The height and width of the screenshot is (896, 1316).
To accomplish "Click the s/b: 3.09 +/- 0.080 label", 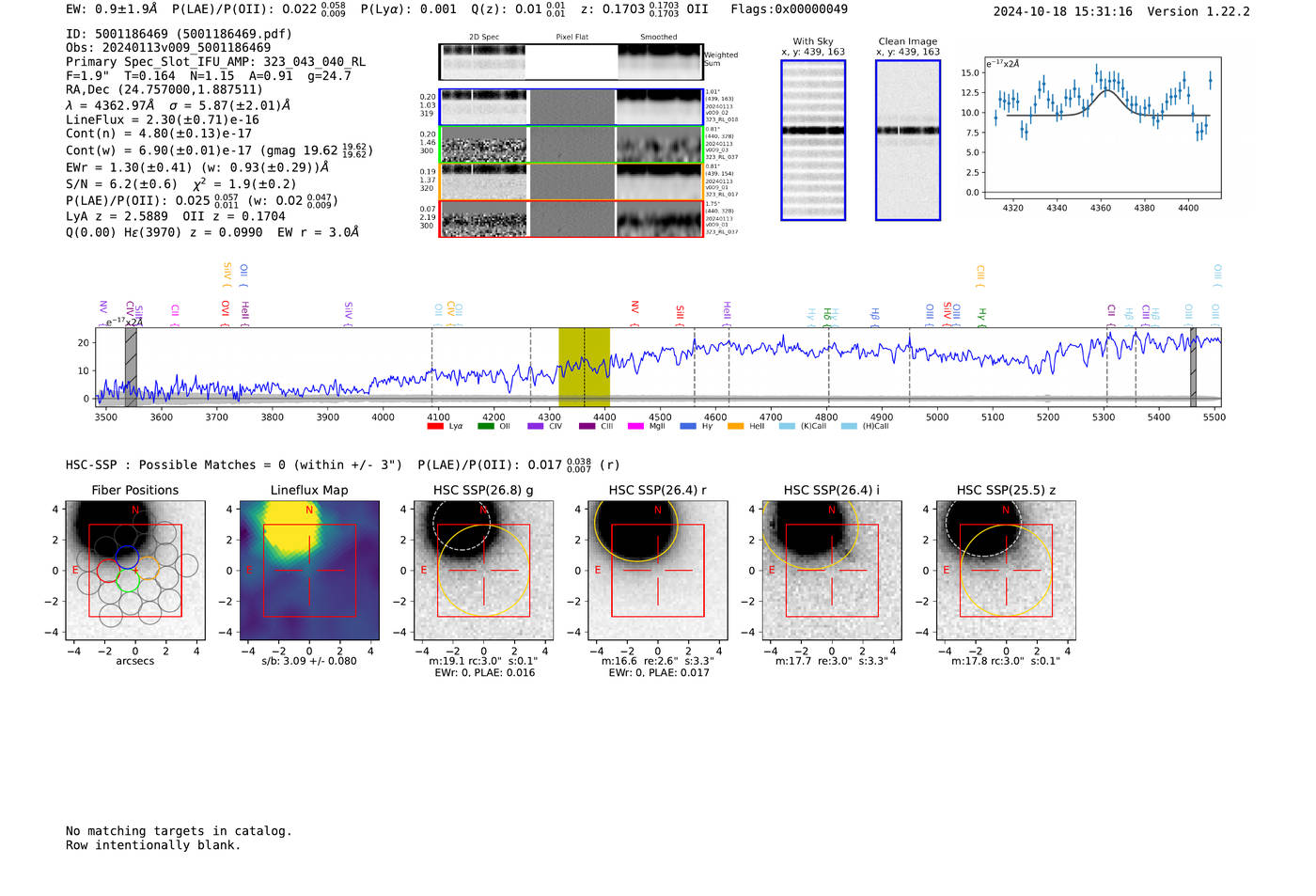I will (x=309, y=661).
